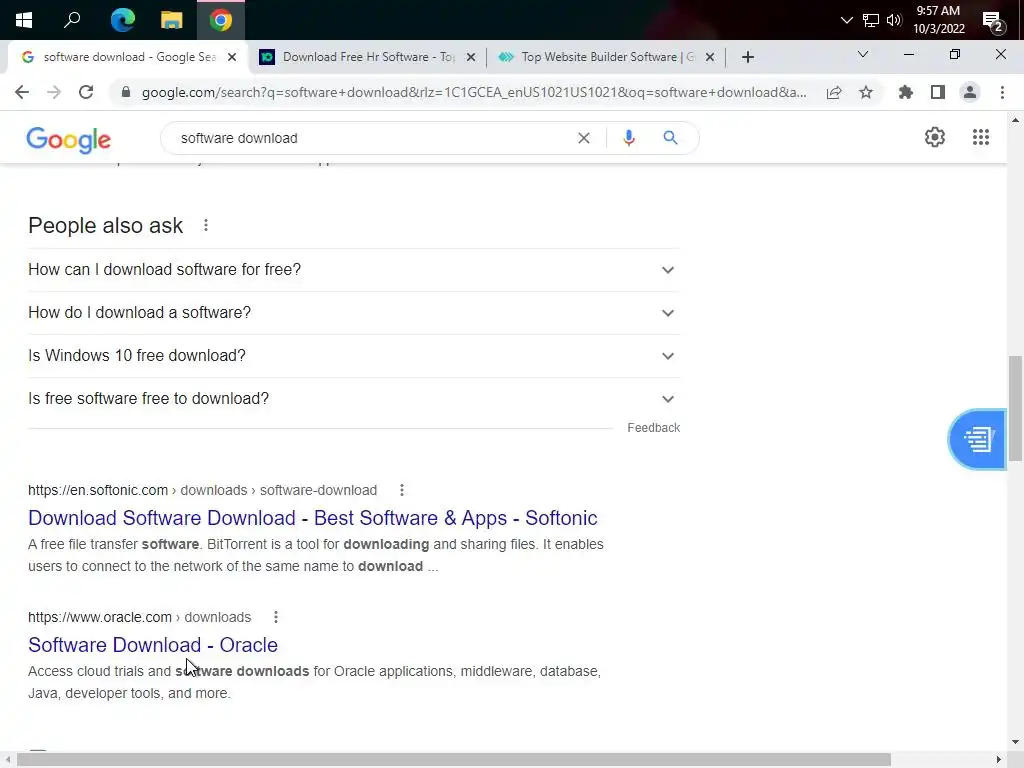
Task: Click the scroll right arrow
Action: (999, 760)
